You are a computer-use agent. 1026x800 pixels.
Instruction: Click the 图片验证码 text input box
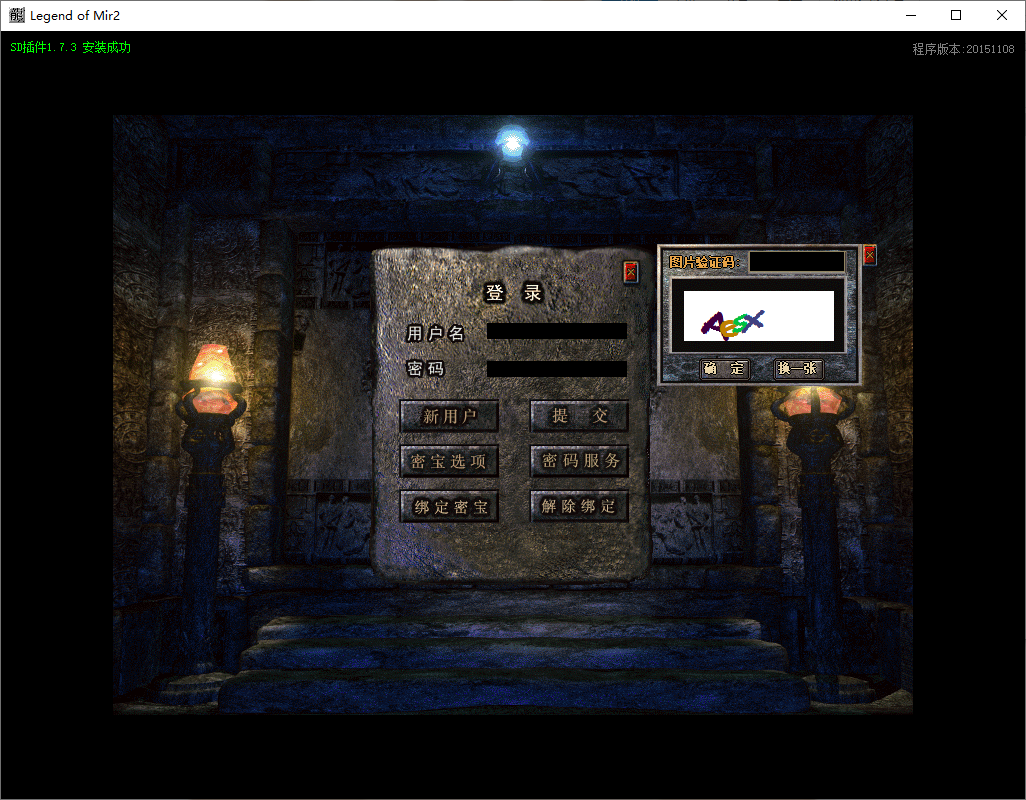[x=796, y=262]
